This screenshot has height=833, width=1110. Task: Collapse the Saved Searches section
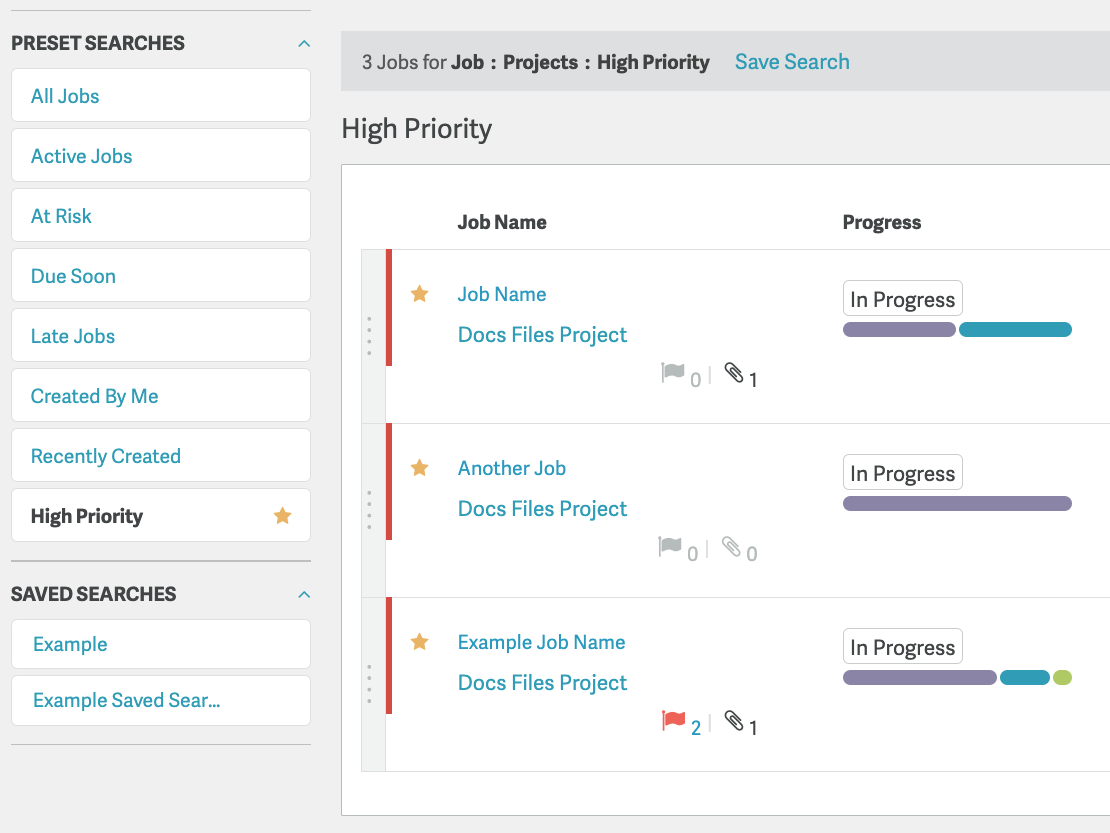click(304, 594)
